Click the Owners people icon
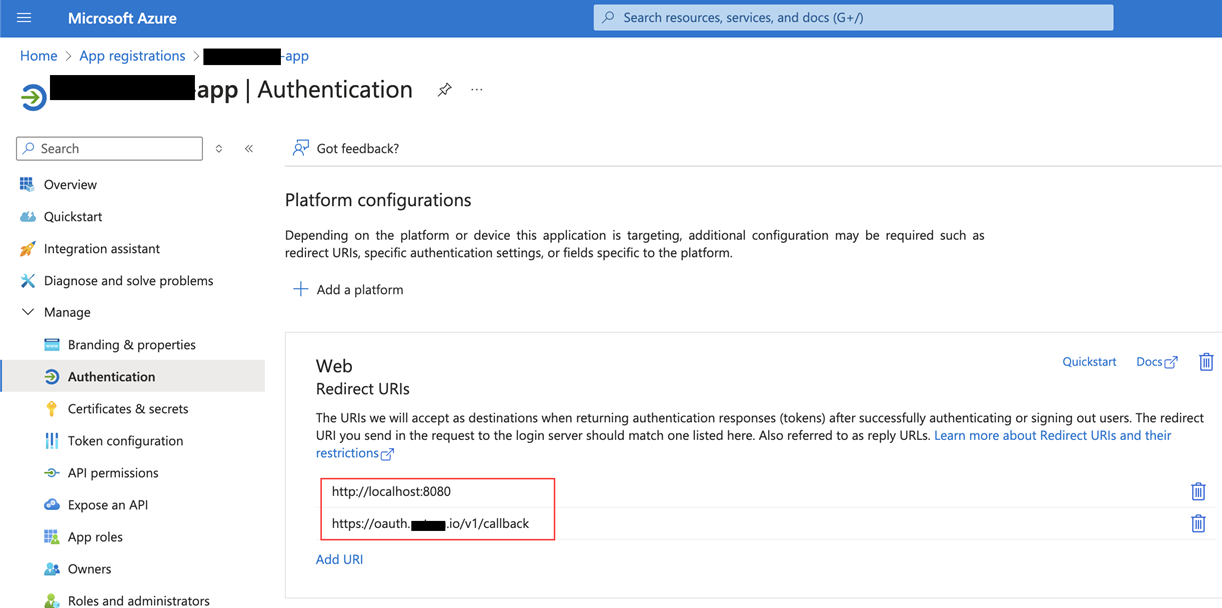The image size is (1222, 608). [52, 569]
